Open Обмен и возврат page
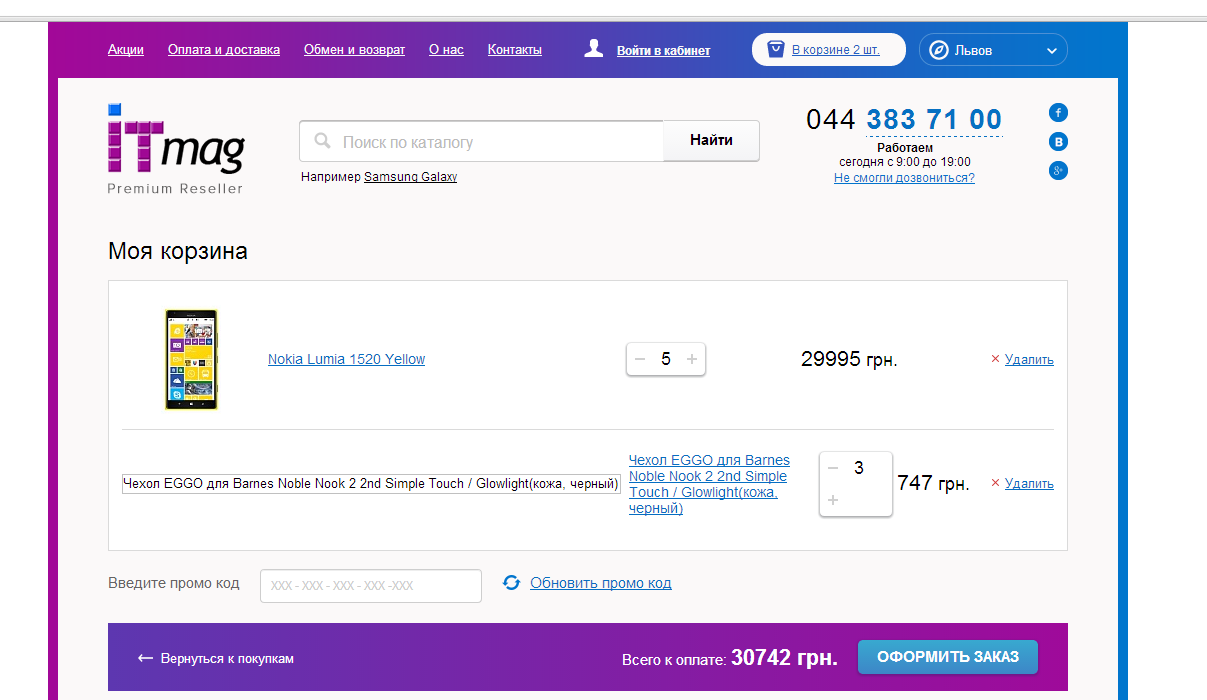1207x700 pixels. [x=354, y=49]
